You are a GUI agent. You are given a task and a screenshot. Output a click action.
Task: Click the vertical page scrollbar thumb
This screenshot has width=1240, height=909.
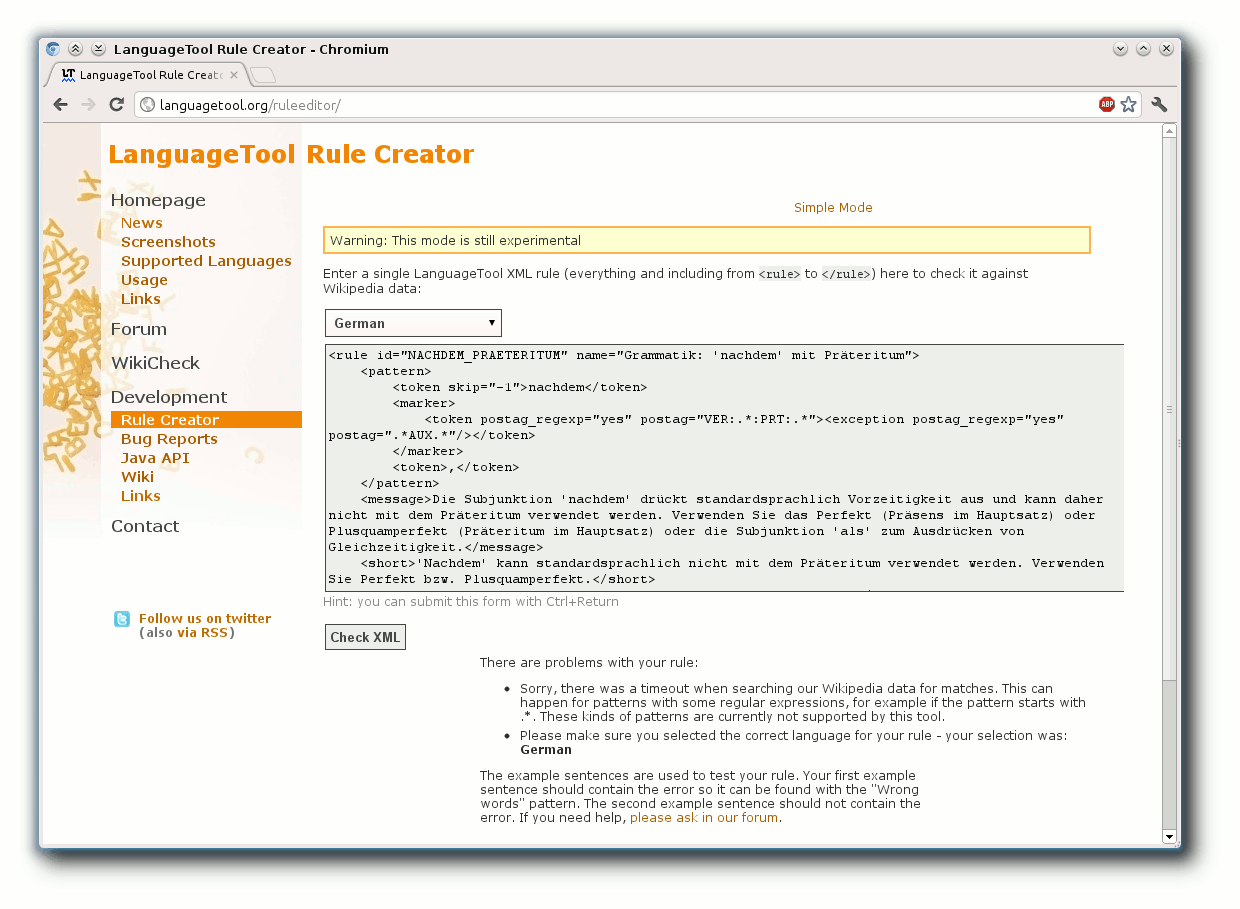1169,409
